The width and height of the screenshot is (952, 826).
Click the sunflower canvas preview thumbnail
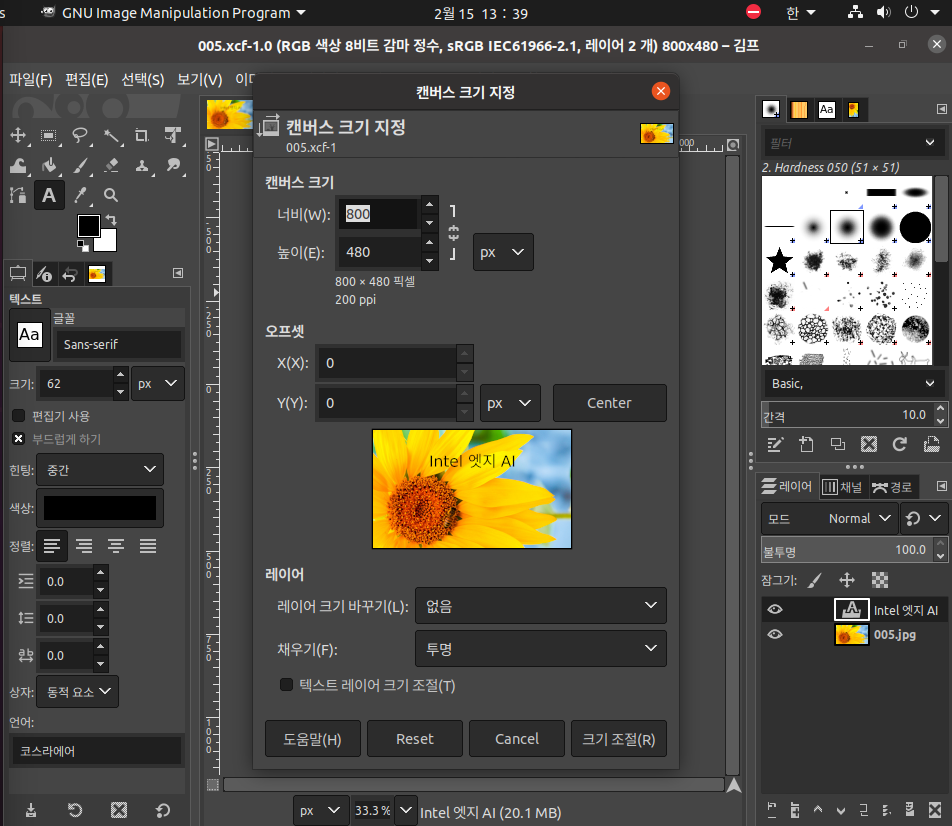click(472, 489)
